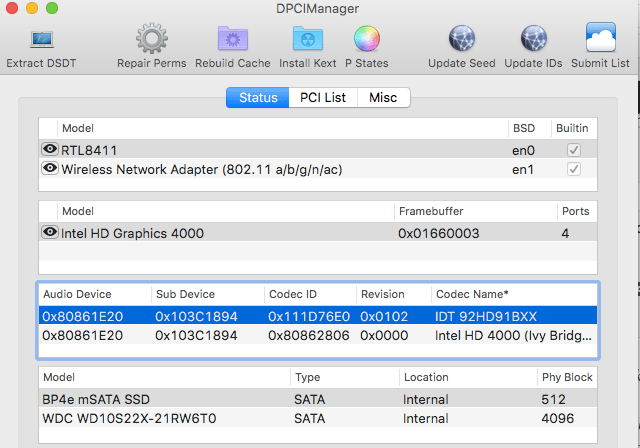This screenshot has width=640, height=448.
Task: Select the Status tab
Action: [x=258, y=97]
